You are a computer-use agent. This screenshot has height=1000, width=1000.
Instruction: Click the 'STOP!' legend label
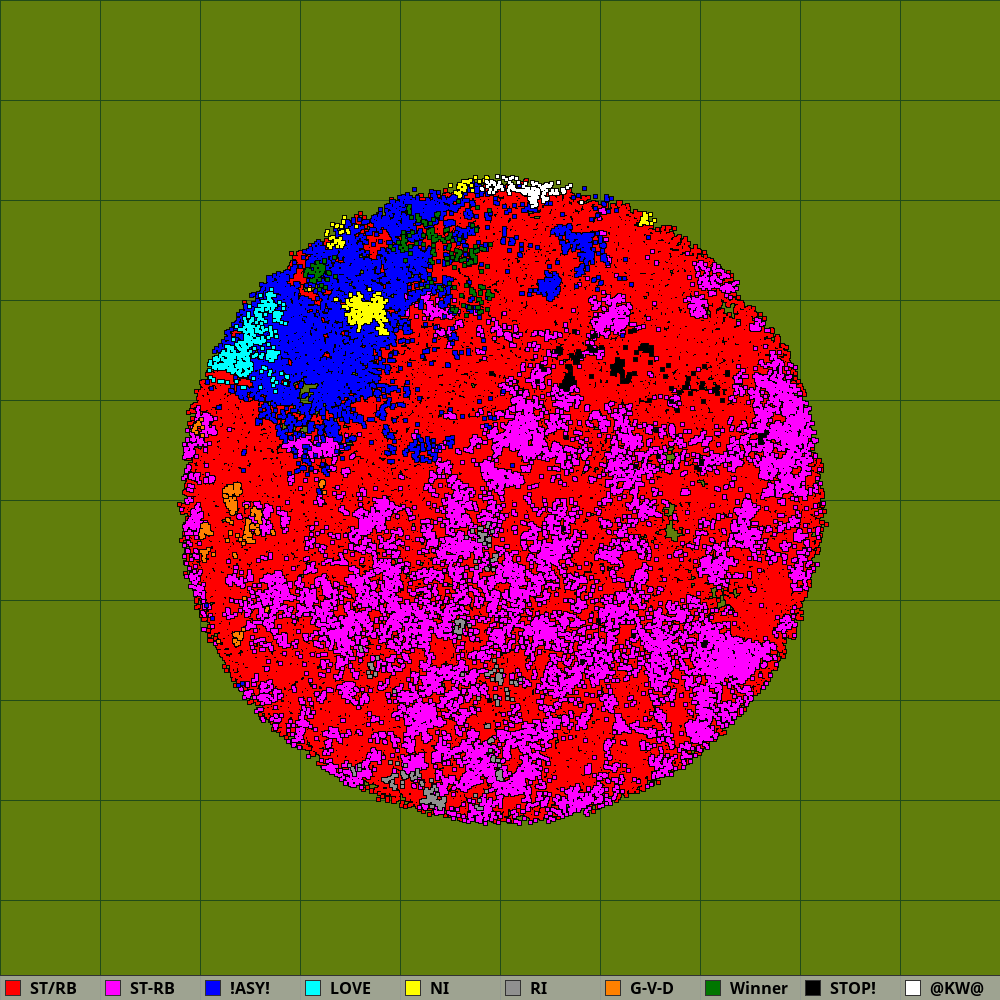coord(853,989)
